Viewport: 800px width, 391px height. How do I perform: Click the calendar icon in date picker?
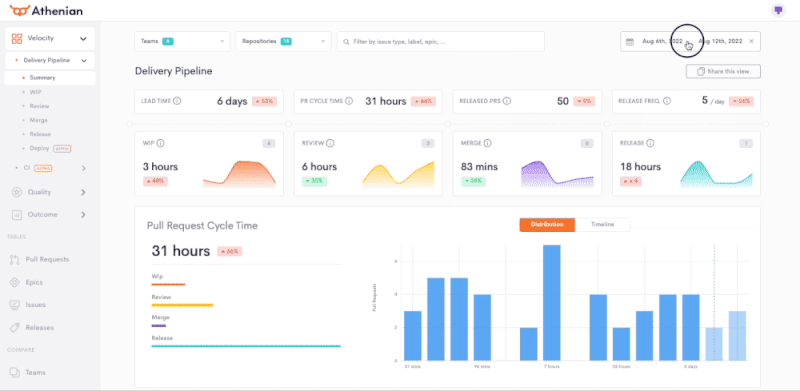630,41
